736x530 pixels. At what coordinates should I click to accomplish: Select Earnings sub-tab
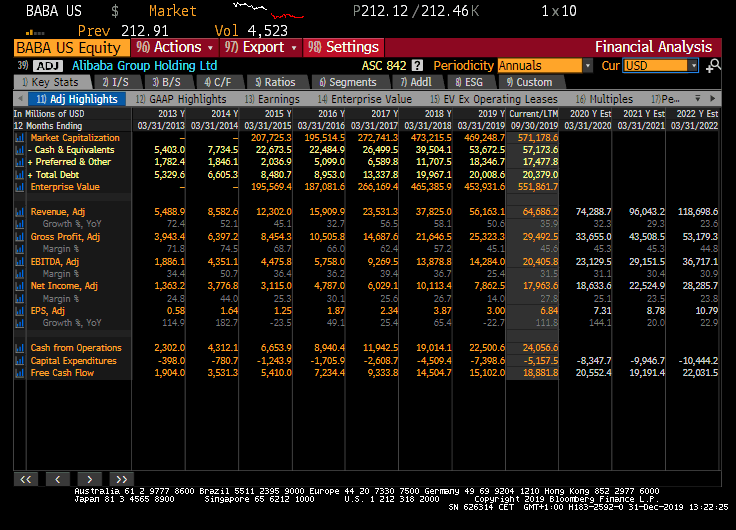point(272,99)
